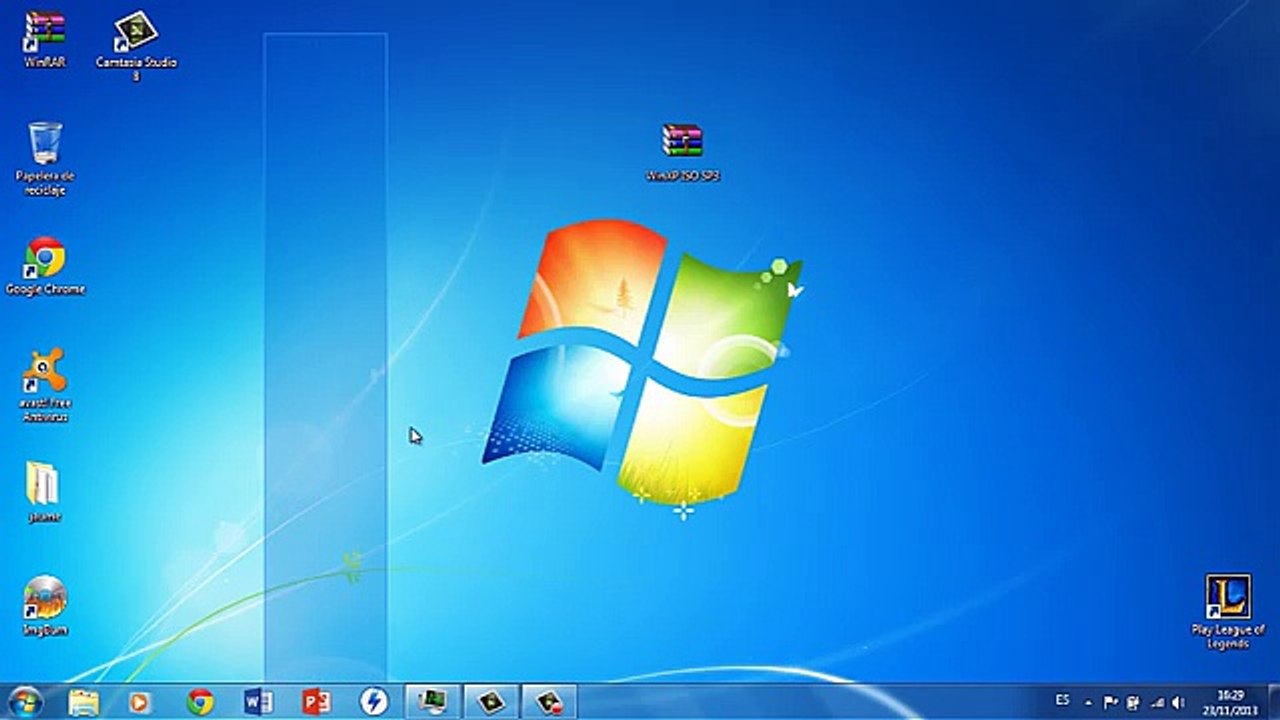The image size is (1280, 720).
Task: Open the network signal tray icon
Action: [x=1157, y=702]
